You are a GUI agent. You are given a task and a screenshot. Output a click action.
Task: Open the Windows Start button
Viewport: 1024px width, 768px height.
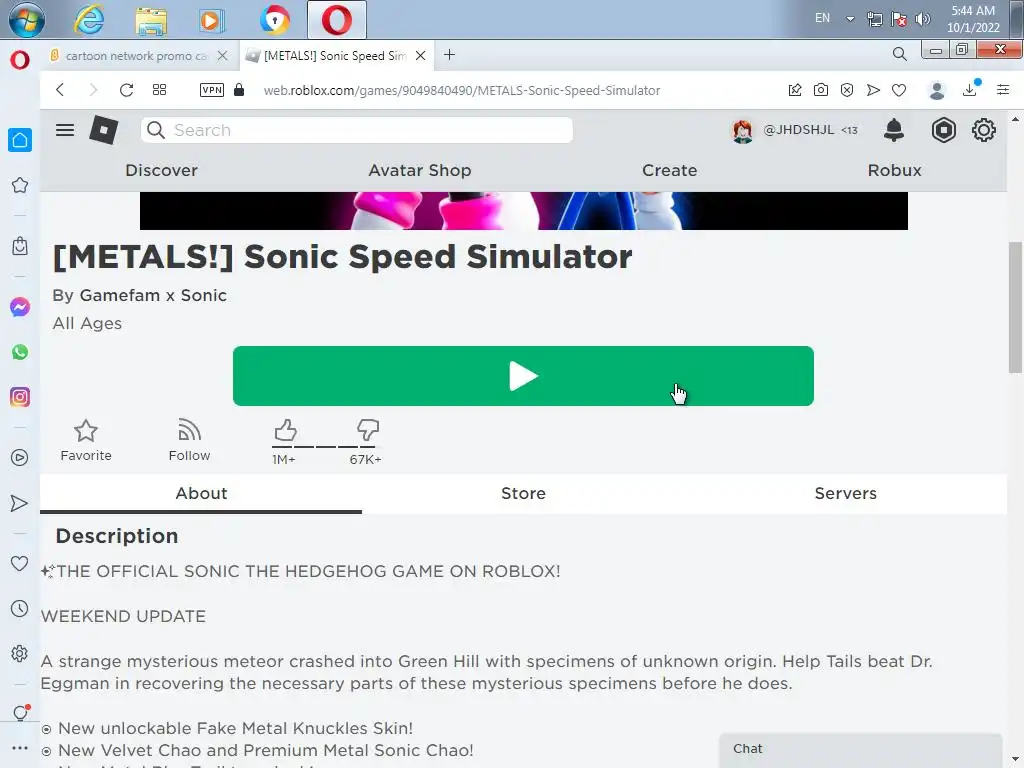tap(27, 19)
